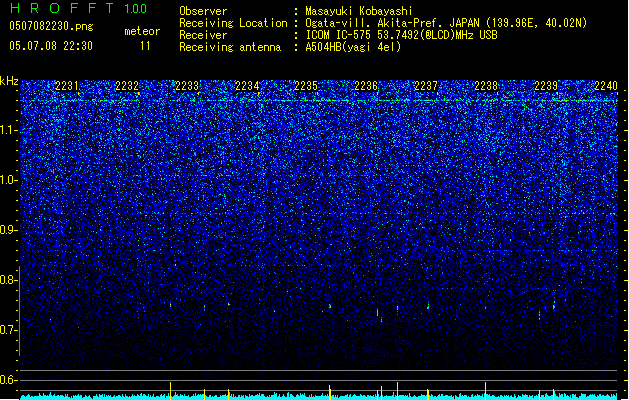Click the meteor echo just before 2233
The width and height of the screenshot is (629, 400).
(x=170, y=306)
